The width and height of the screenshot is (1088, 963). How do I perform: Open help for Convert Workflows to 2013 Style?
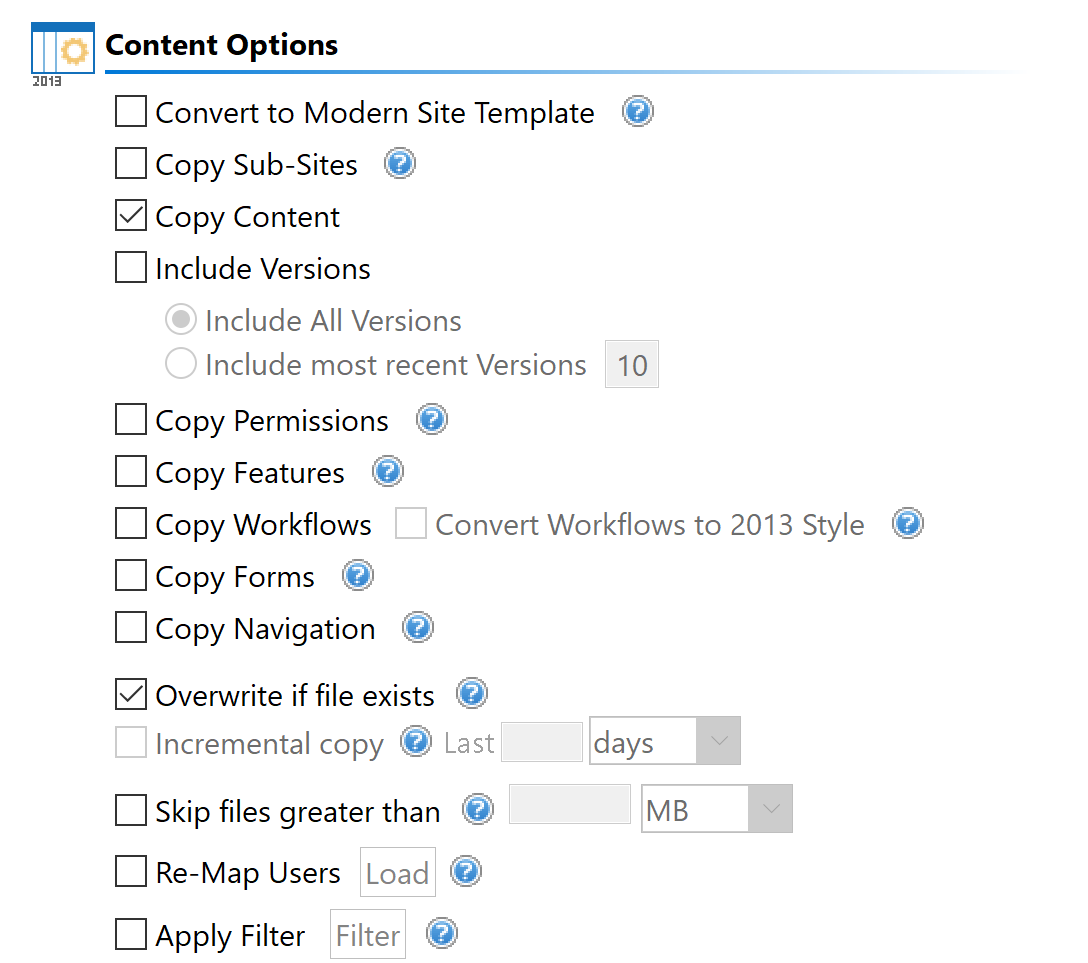coord(907,522)
